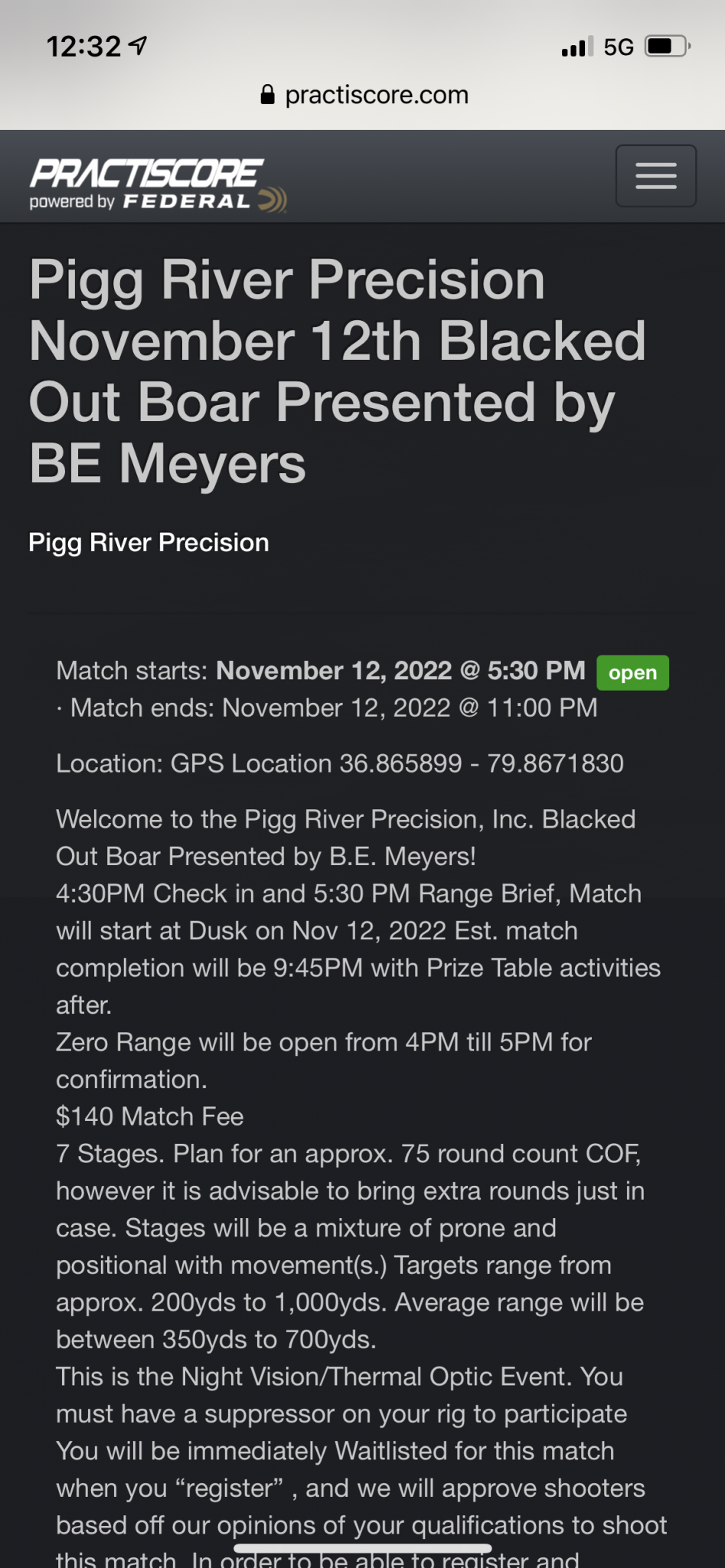Tap the lock icon in address bar

tap(267, 95)
